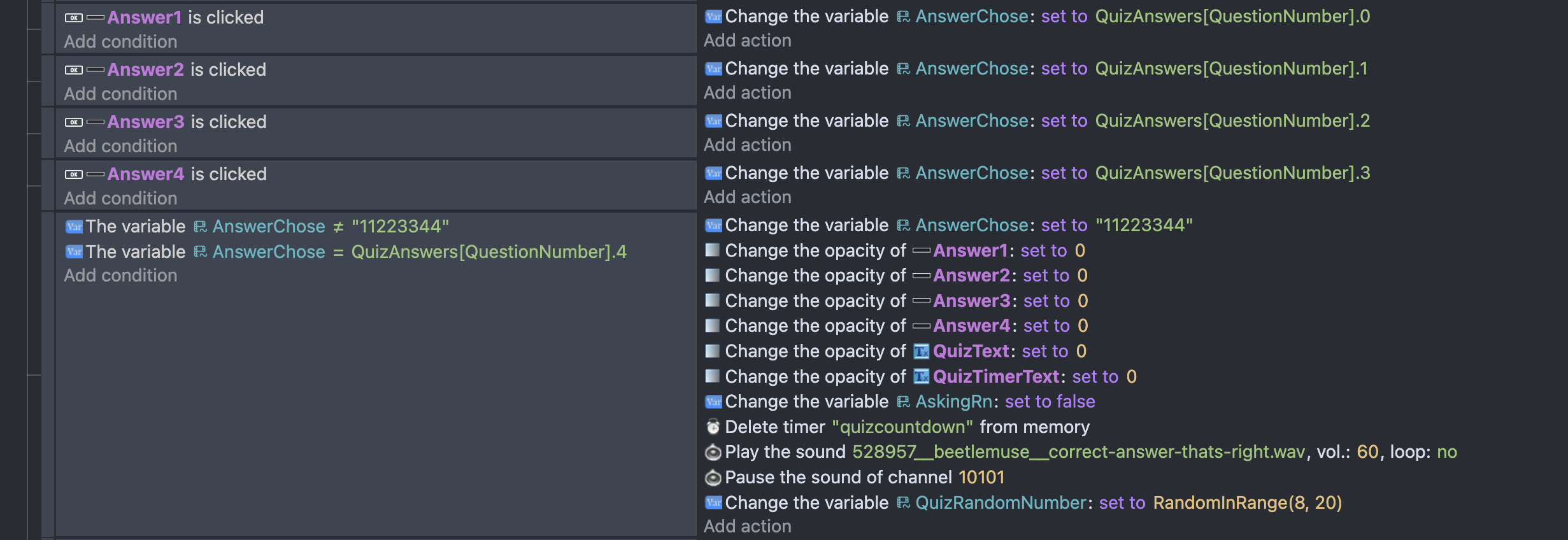Image resolution: width=1568 pixels, height=540 pixels.
Task: Select the Answer3 is clicked condition
Action: [186, 122]
